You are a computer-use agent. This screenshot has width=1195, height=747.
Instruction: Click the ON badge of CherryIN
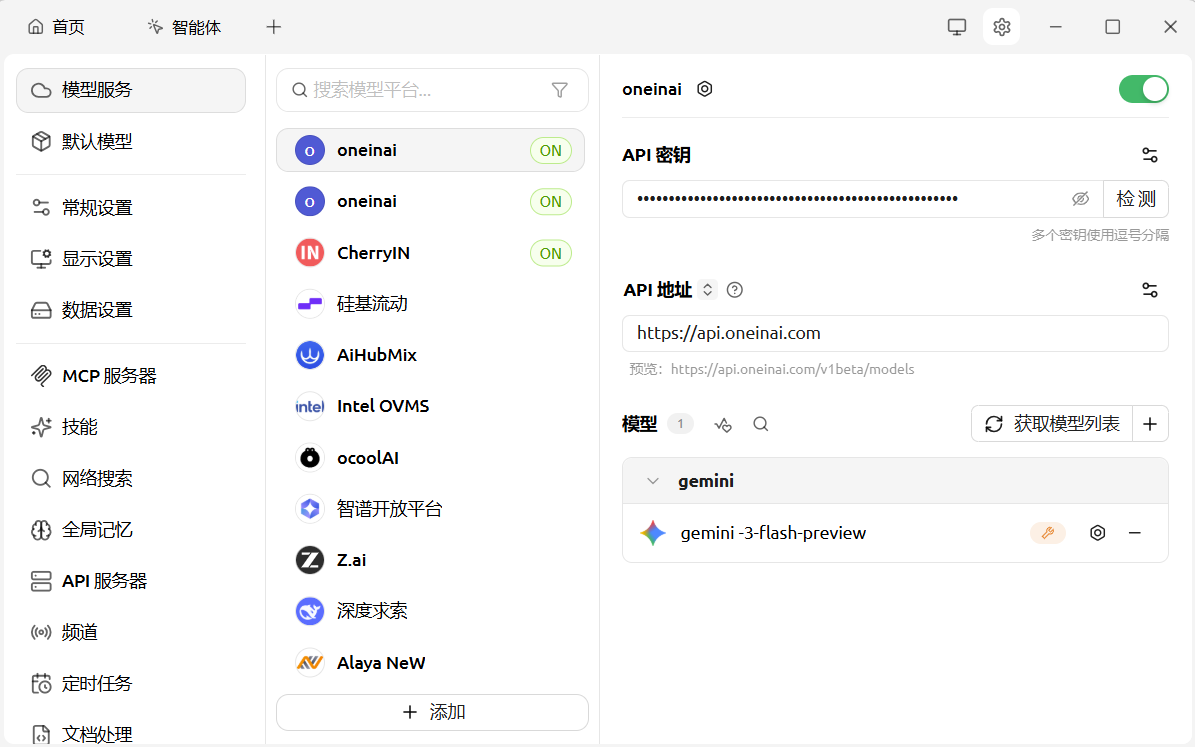pos(550,253)
